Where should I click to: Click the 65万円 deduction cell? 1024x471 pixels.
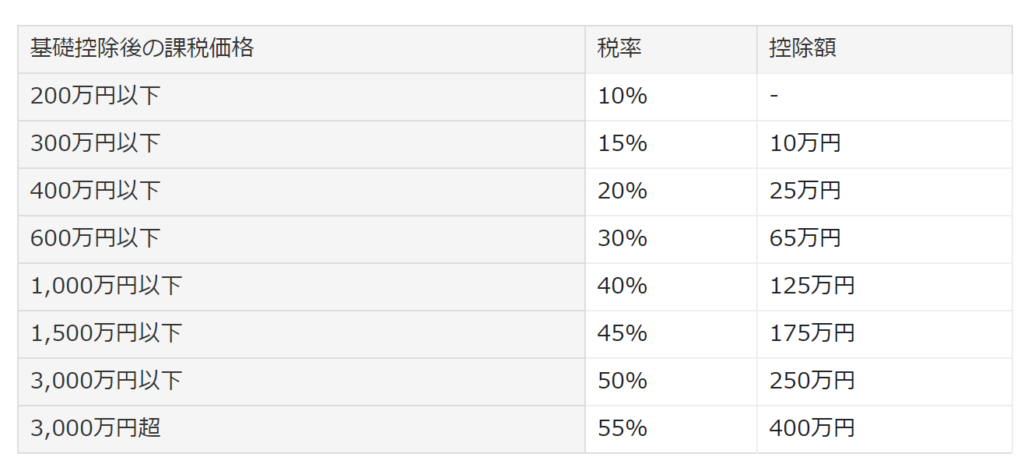884,239
